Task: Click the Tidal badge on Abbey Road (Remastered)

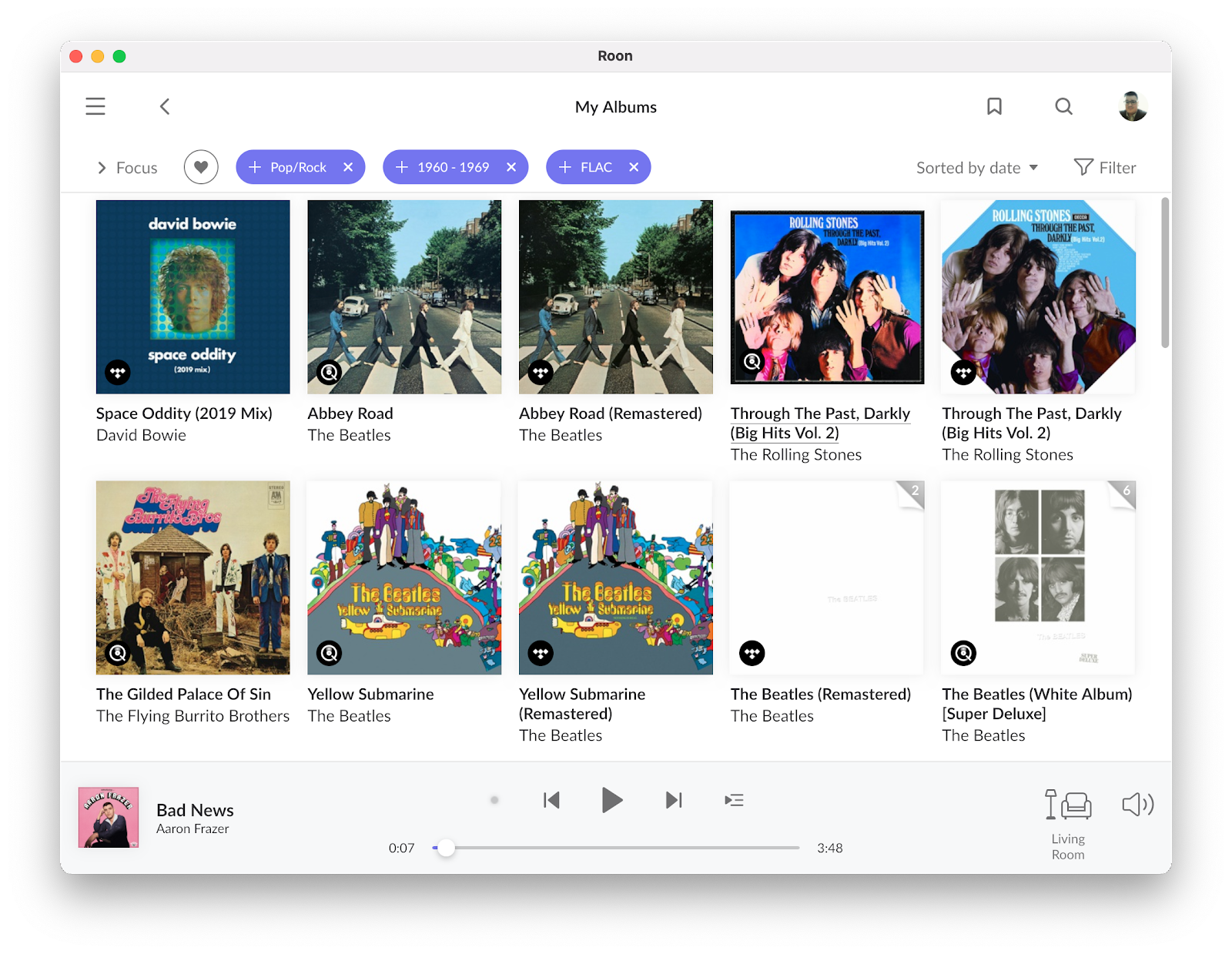Action: point(541,373)
